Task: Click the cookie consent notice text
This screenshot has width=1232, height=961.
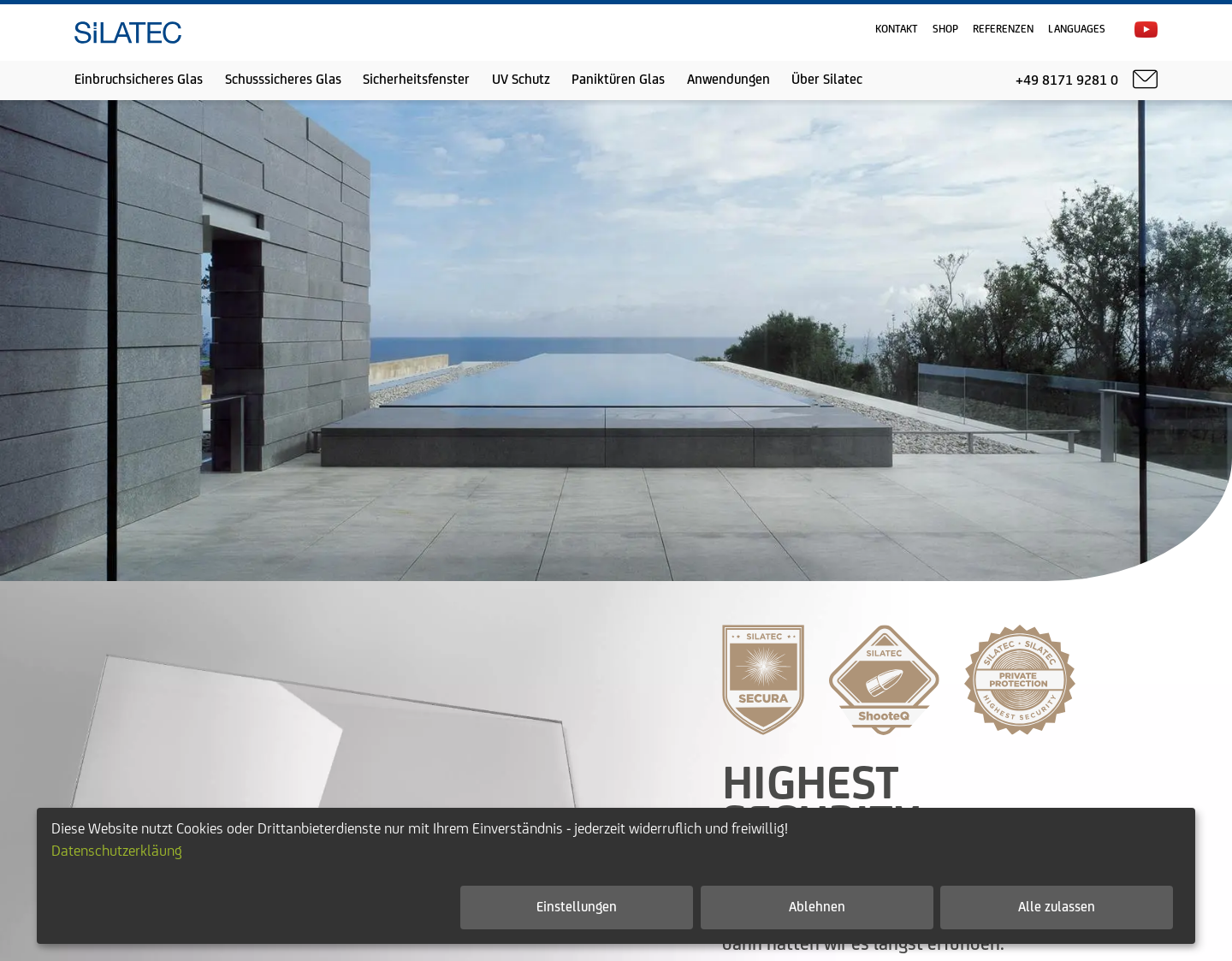Action: (x=419, y=828)
